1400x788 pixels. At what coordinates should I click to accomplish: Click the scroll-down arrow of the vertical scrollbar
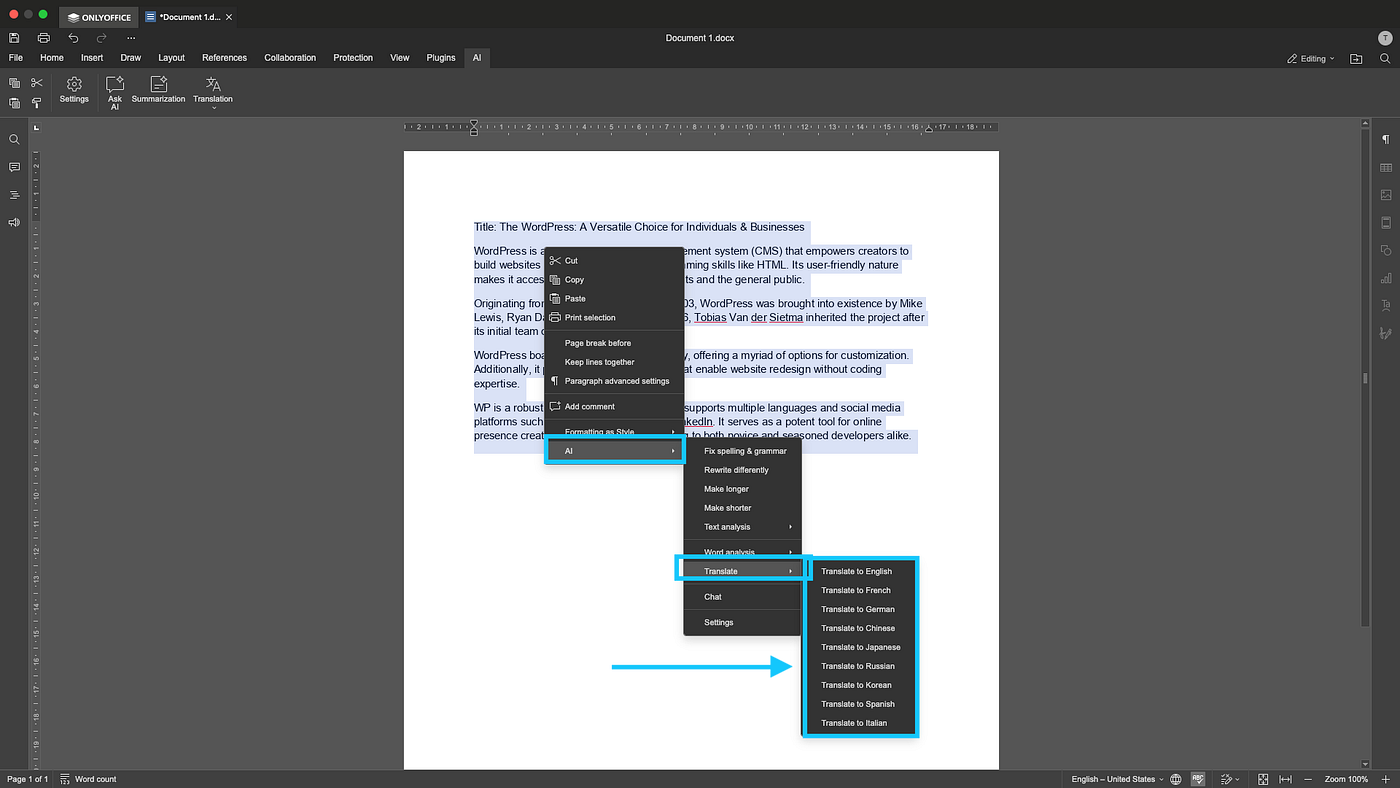(x=1365, y=765)
